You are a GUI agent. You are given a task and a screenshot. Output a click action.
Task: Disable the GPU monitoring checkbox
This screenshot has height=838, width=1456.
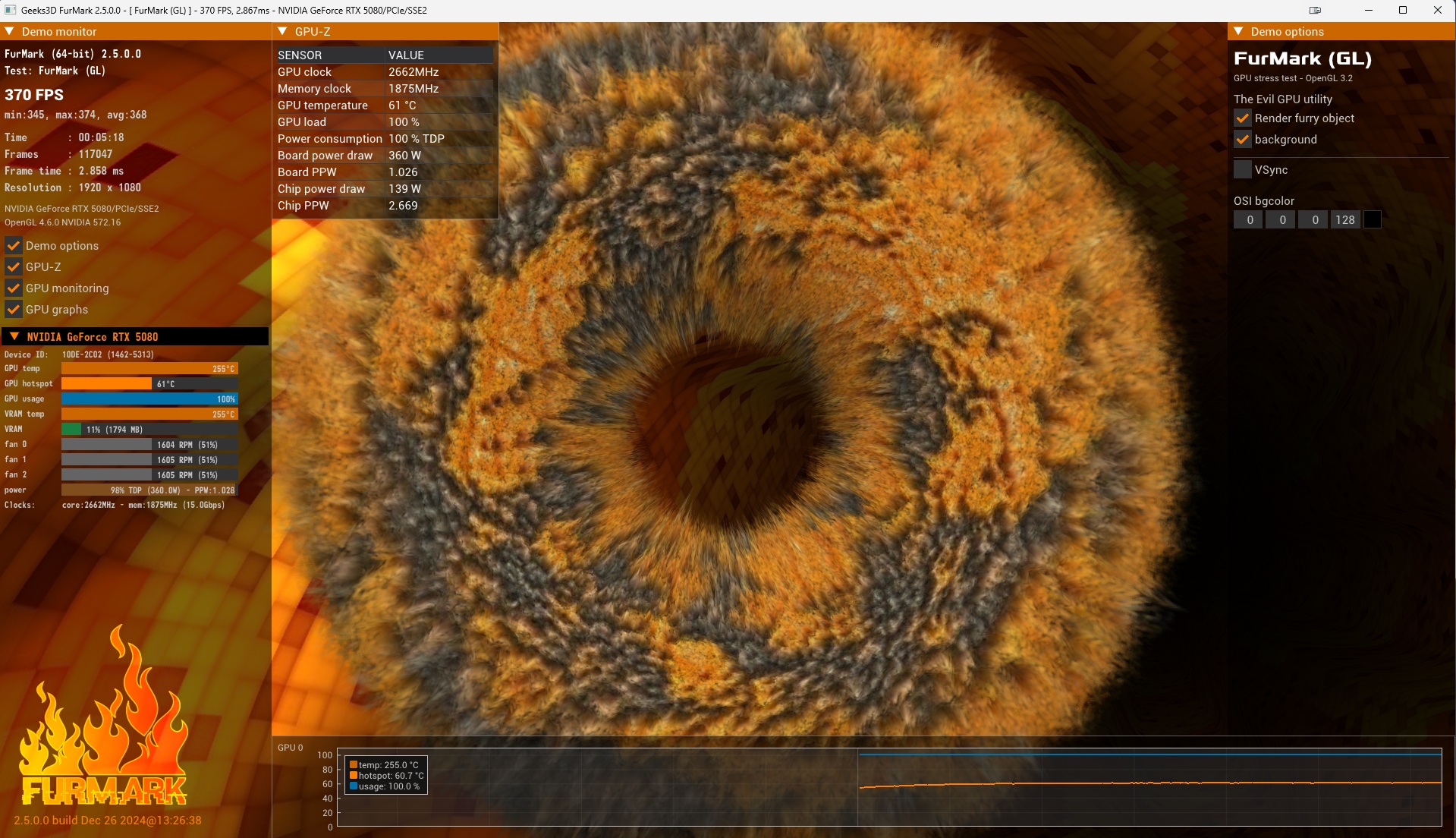13,288
